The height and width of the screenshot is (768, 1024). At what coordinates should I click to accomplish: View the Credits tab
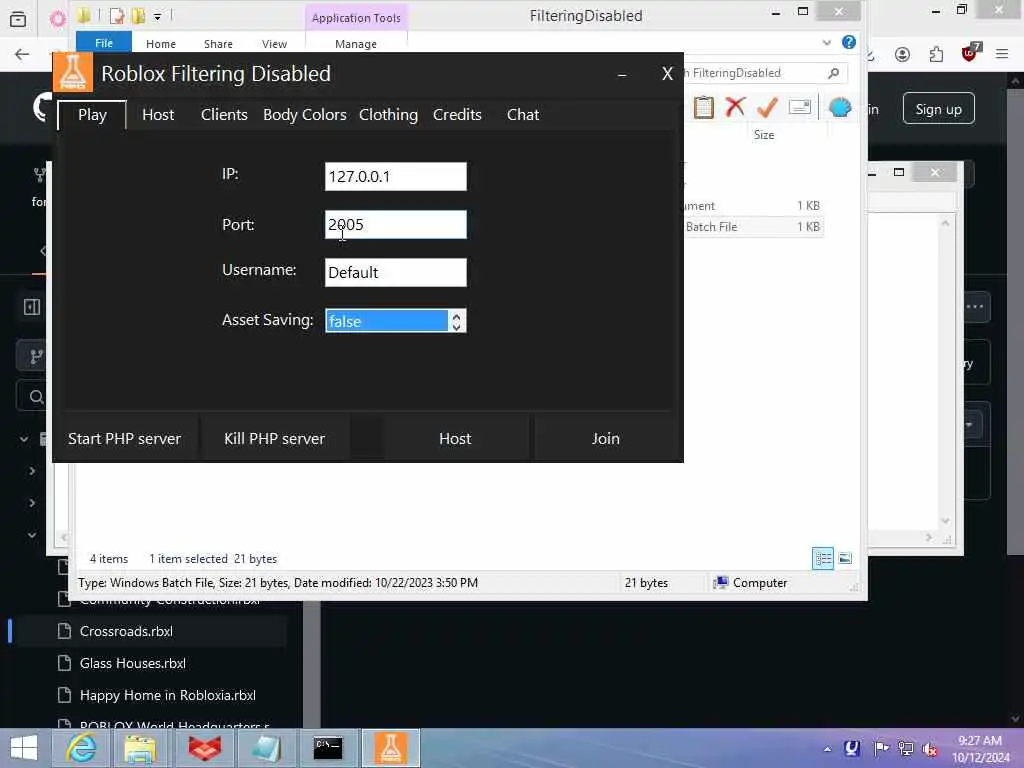click(x=457, y=115)
